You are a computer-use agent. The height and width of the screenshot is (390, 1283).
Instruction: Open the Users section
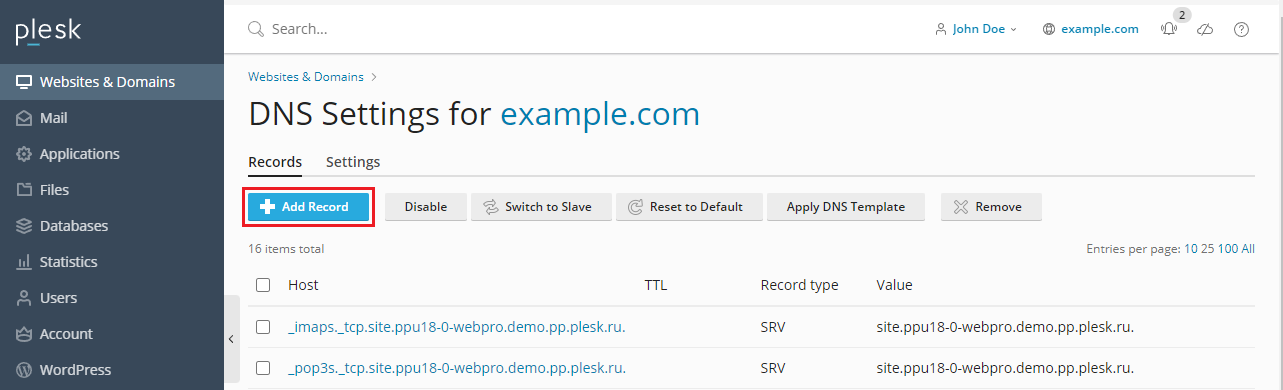(x=112, y=298)
